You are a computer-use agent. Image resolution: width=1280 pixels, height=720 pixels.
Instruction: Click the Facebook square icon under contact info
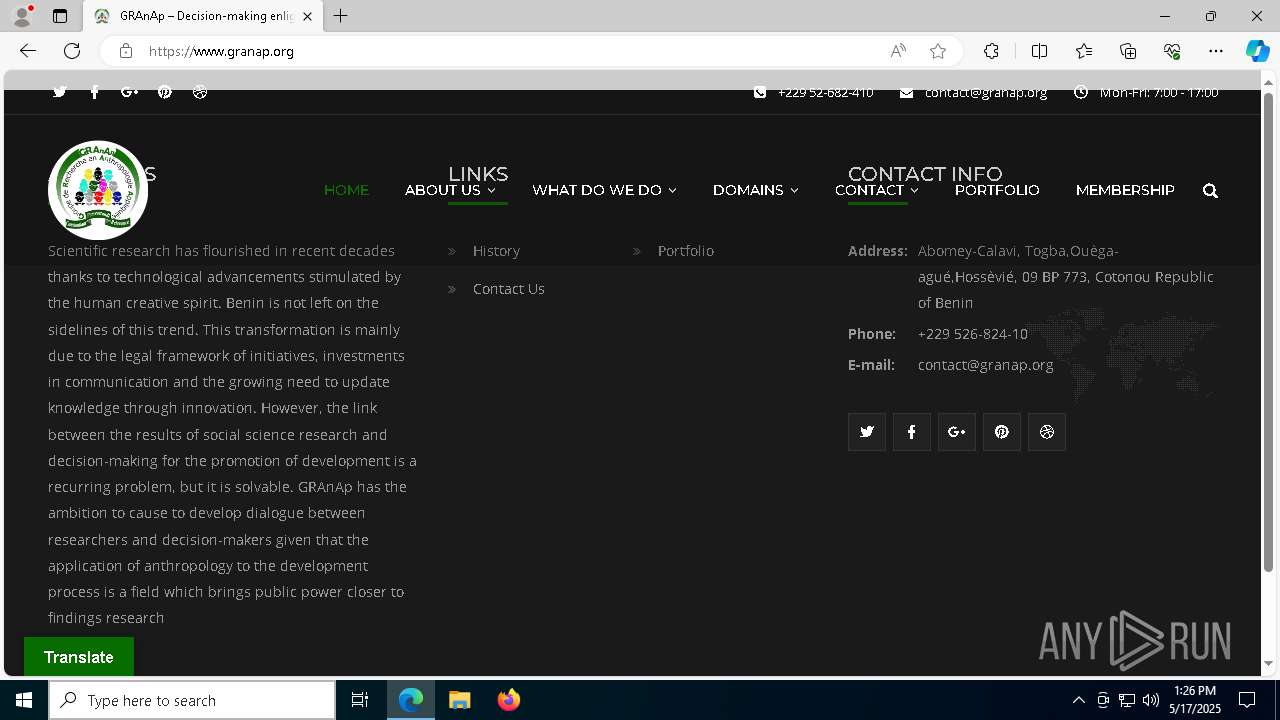tap(912, 432)
